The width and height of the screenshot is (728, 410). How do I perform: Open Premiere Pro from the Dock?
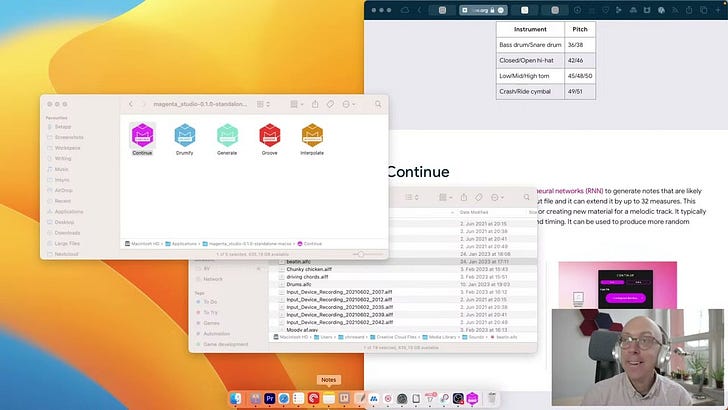269,398
